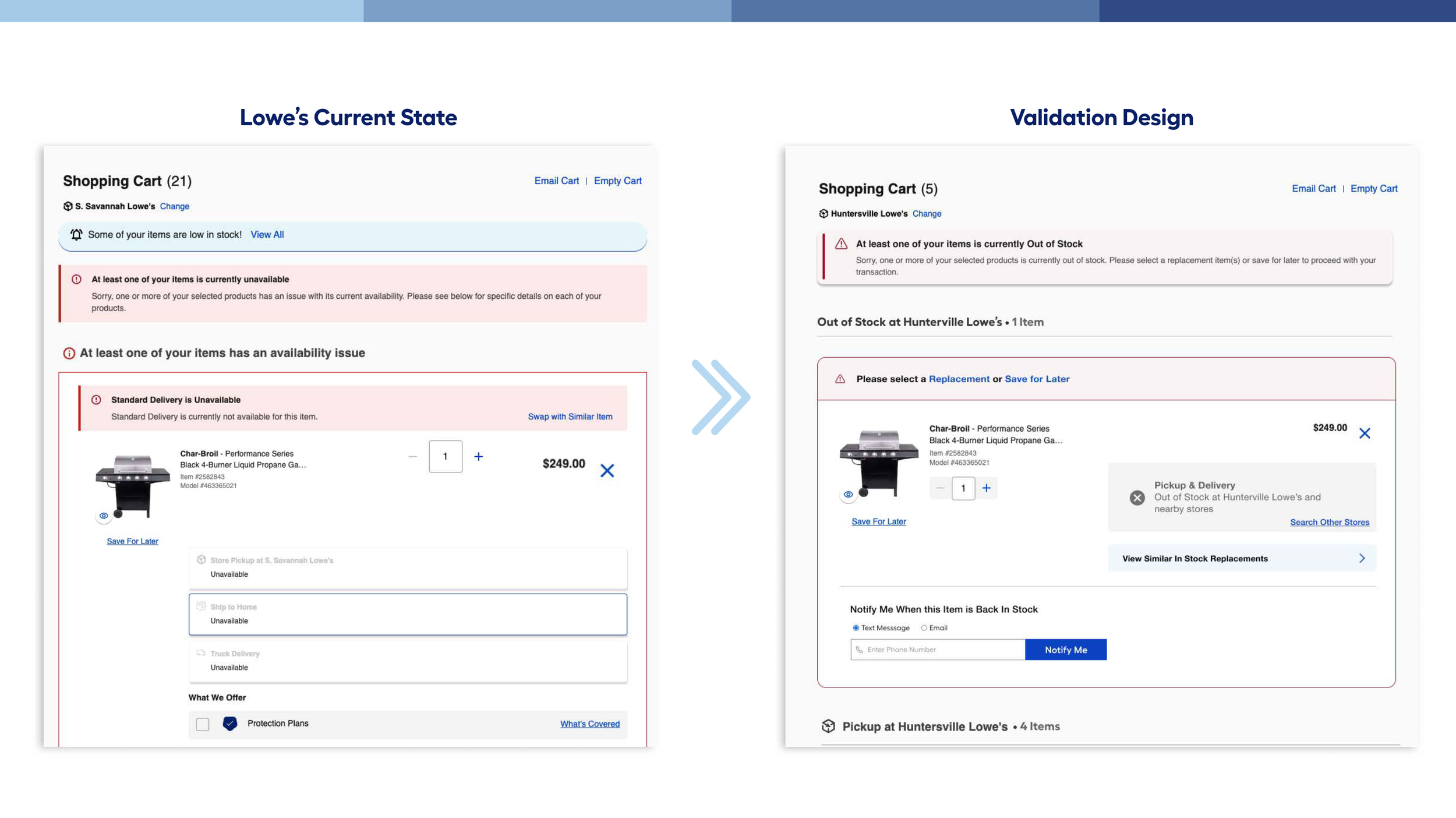
Task: Check the Protection Plans checkbox
Action: pyautogui.click(x=202, y=724)
